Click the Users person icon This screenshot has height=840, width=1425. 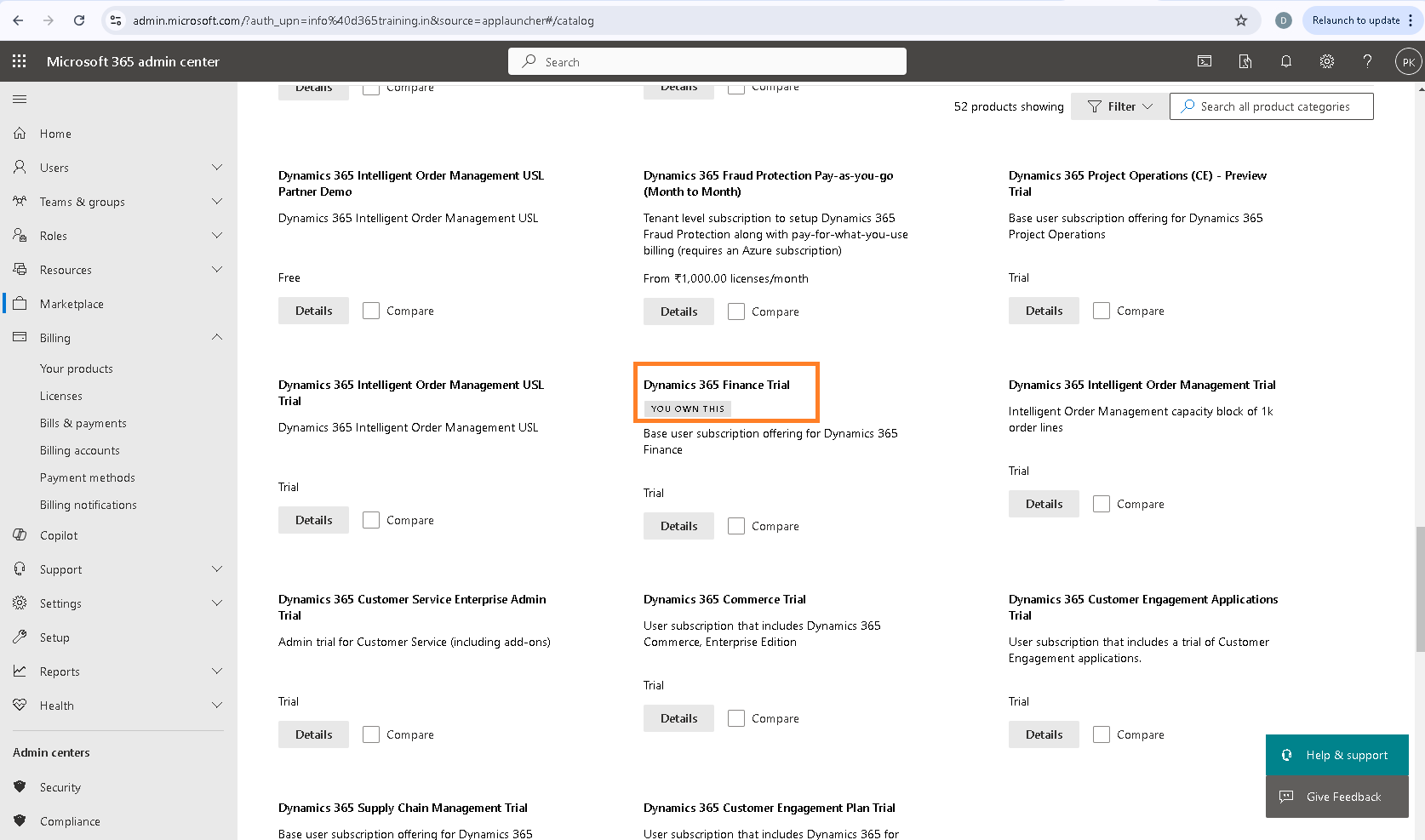[x=20, y=168]
